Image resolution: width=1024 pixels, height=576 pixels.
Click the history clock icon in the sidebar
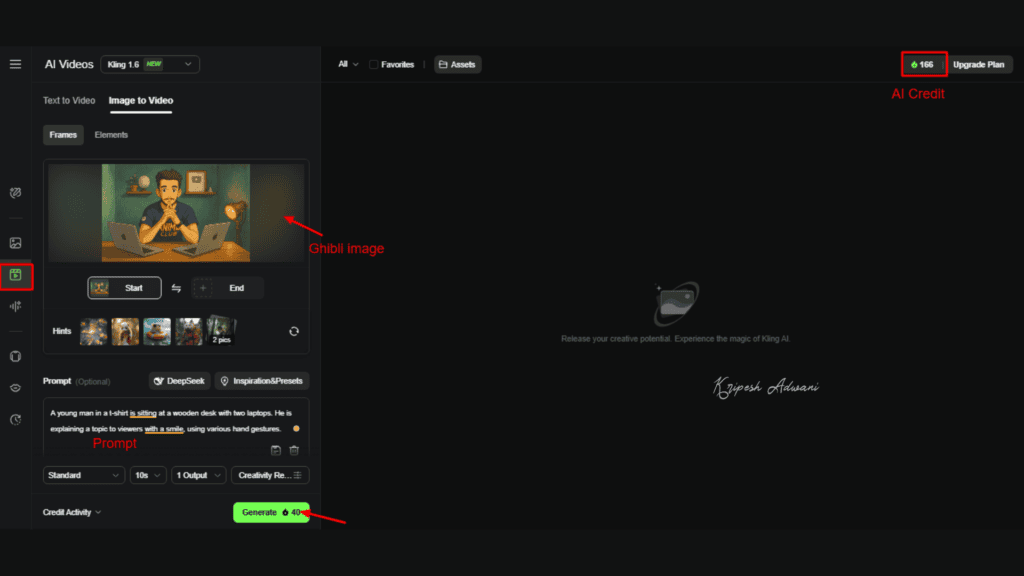[x=15, y=418]
